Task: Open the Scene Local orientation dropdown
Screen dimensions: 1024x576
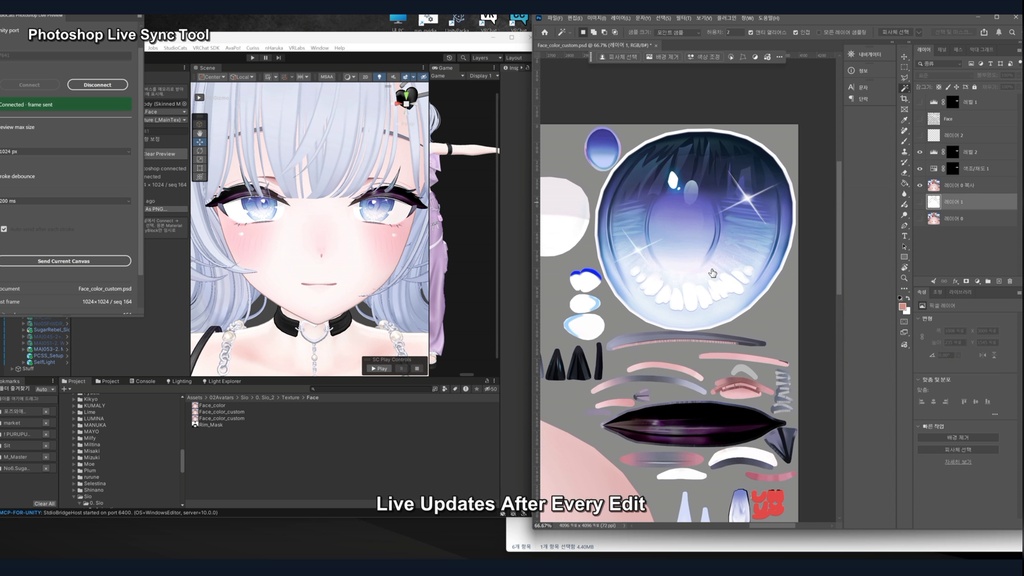Action: pos(242,76)
